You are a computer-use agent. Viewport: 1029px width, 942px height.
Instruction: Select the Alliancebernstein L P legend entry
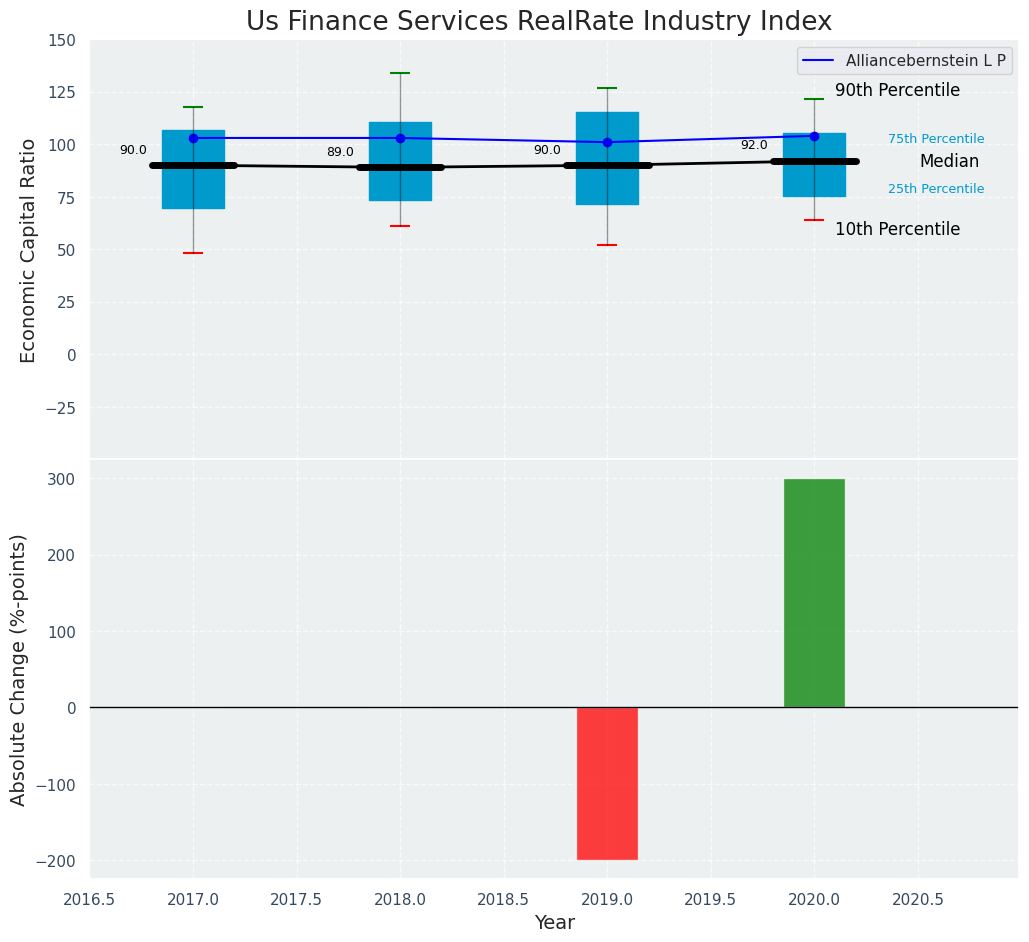tap(925, 61)
